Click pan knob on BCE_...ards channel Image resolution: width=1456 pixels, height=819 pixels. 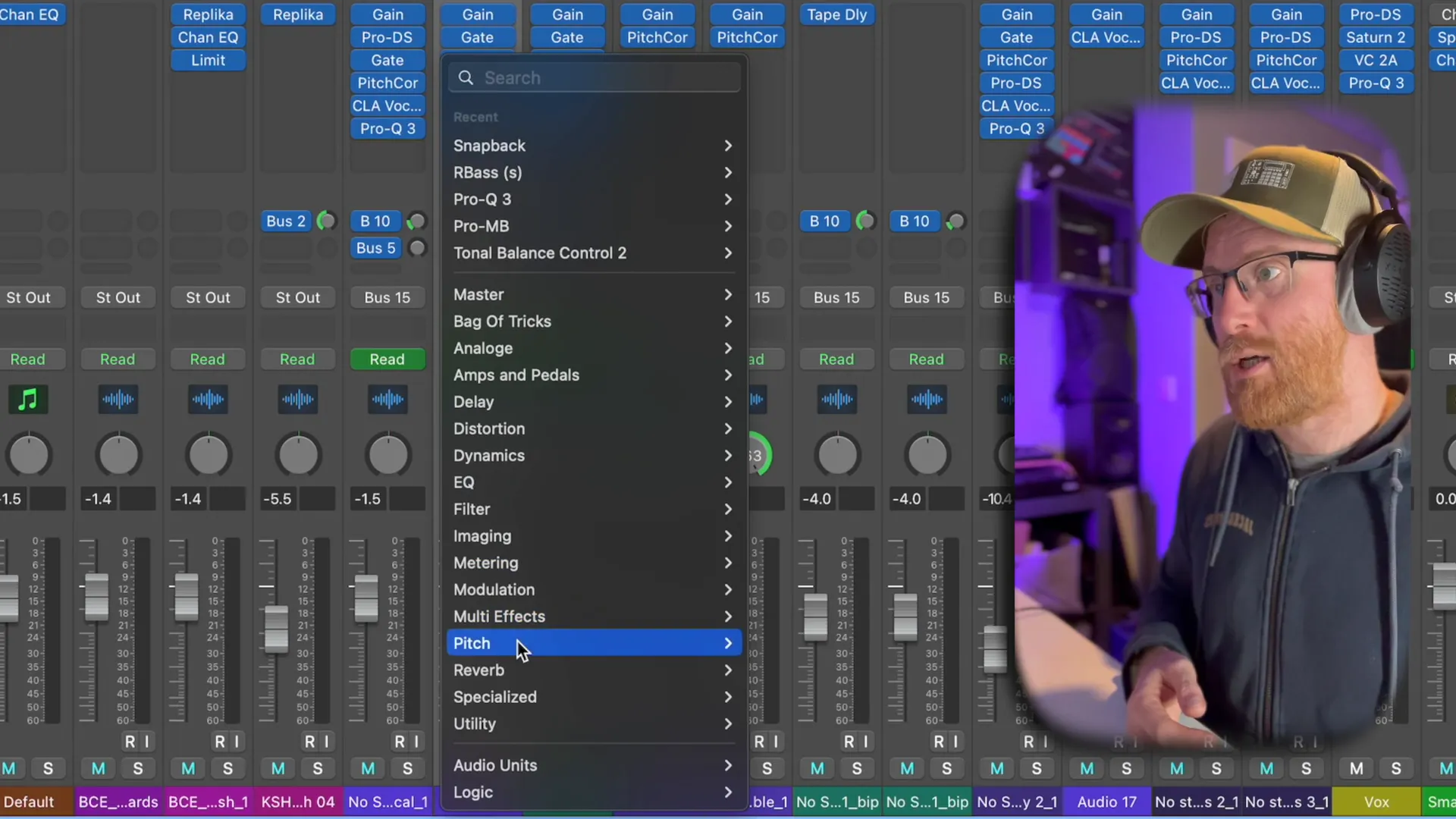tap(118, 455)
